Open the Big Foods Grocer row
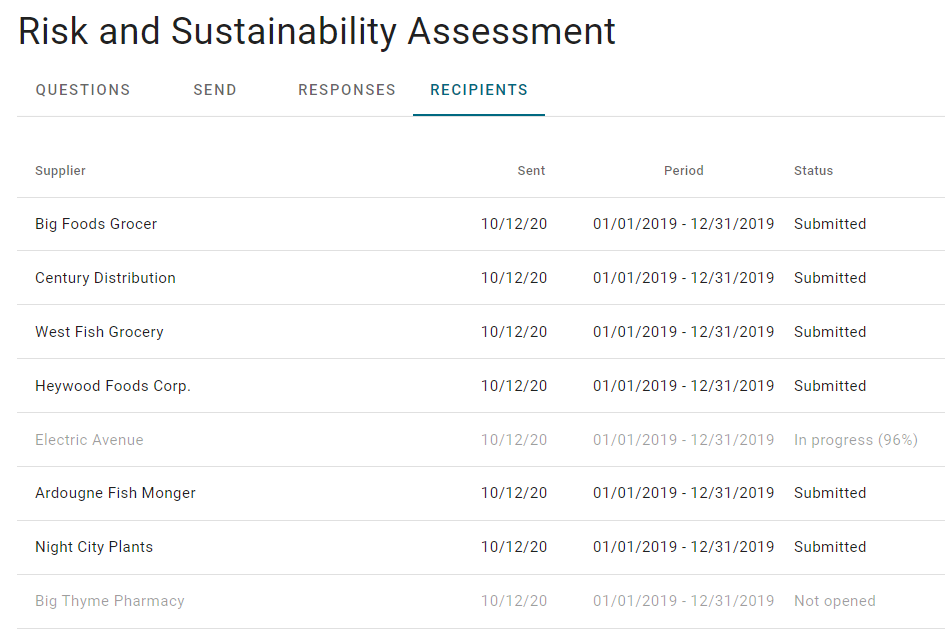Image resolution: width=945 pixels, height=633 pixels. pos(481,224)
